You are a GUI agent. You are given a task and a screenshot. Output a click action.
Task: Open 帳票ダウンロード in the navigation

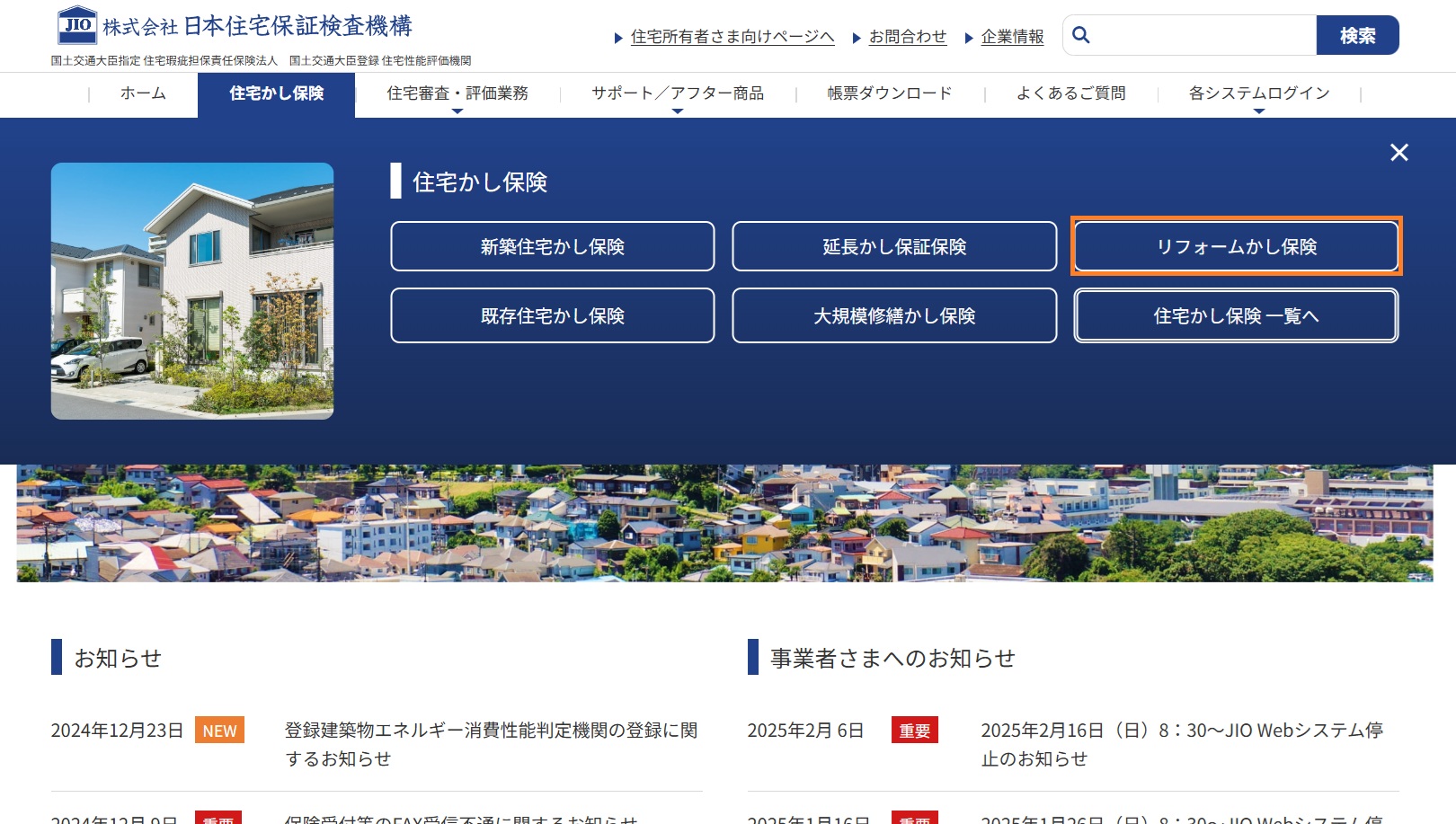point(890,93)
